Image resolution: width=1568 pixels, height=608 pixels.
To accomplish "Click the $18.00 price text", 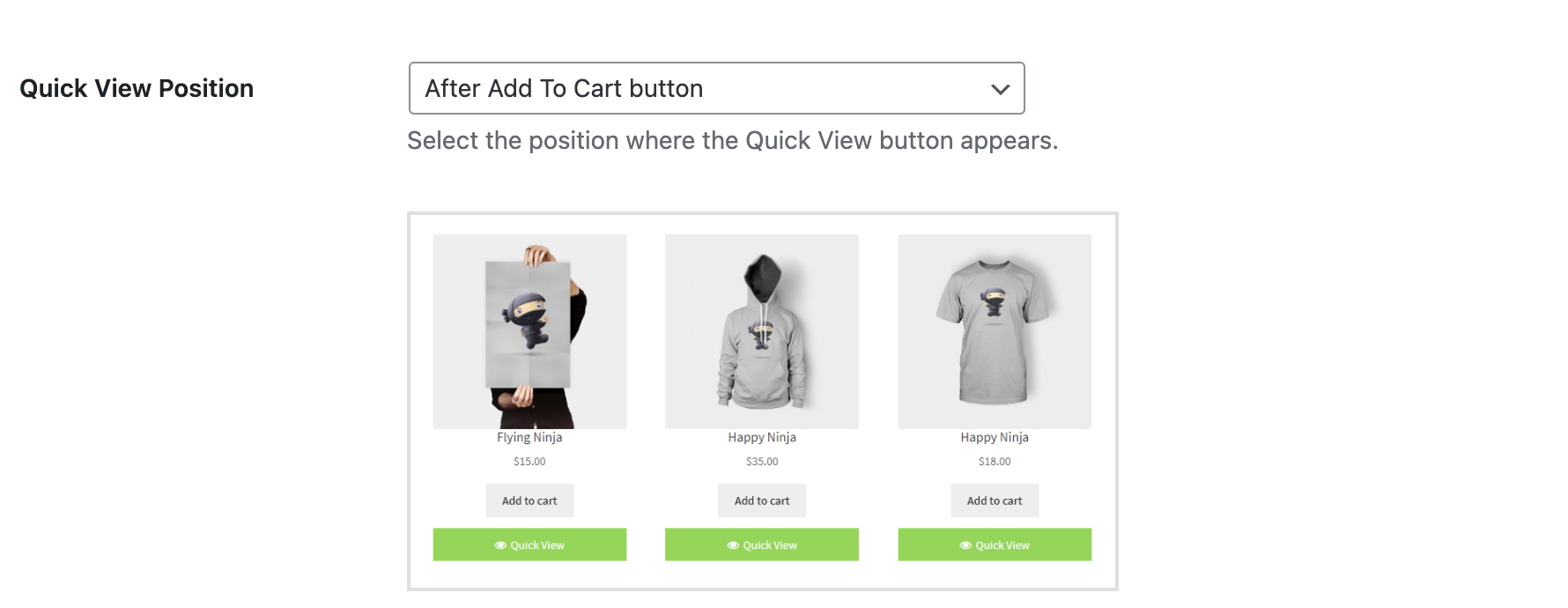I will (995, 462).
